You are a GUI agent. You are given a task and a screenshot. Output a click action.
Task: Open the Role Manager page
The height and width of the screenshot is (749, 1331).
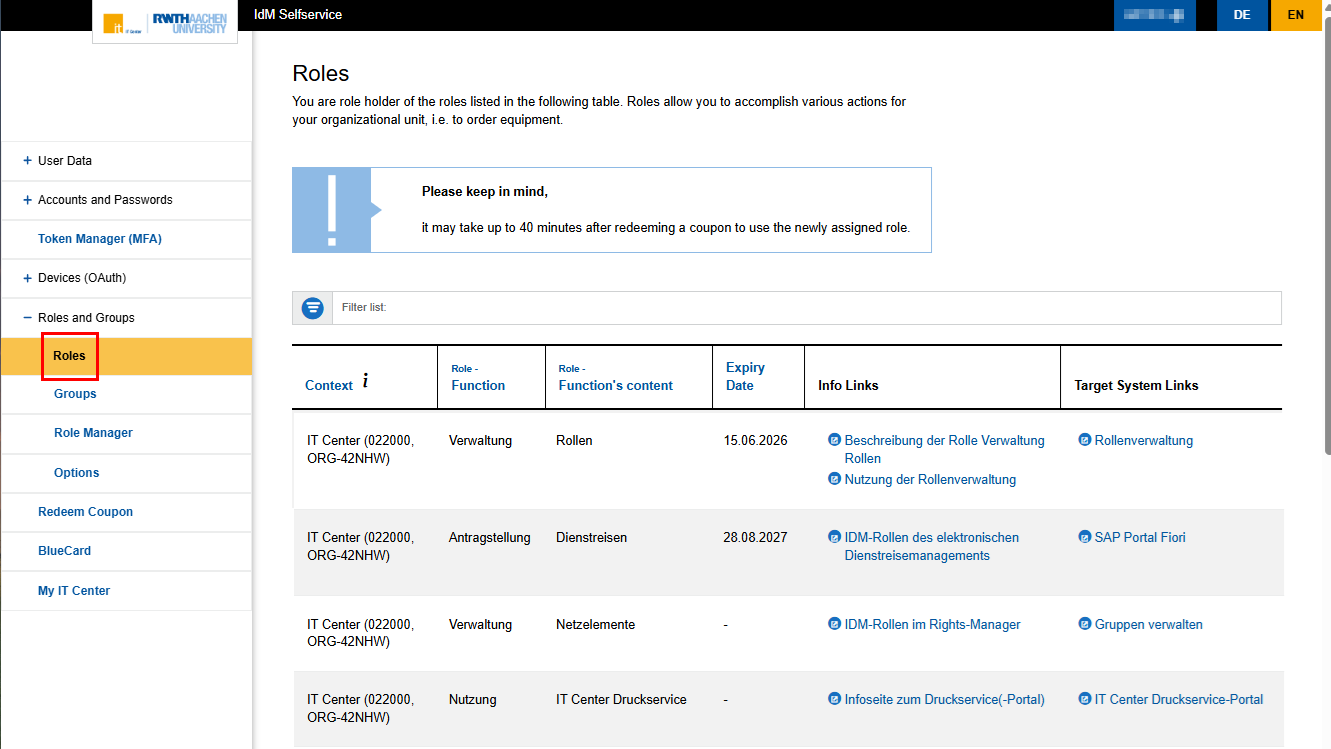pos(94,432)
